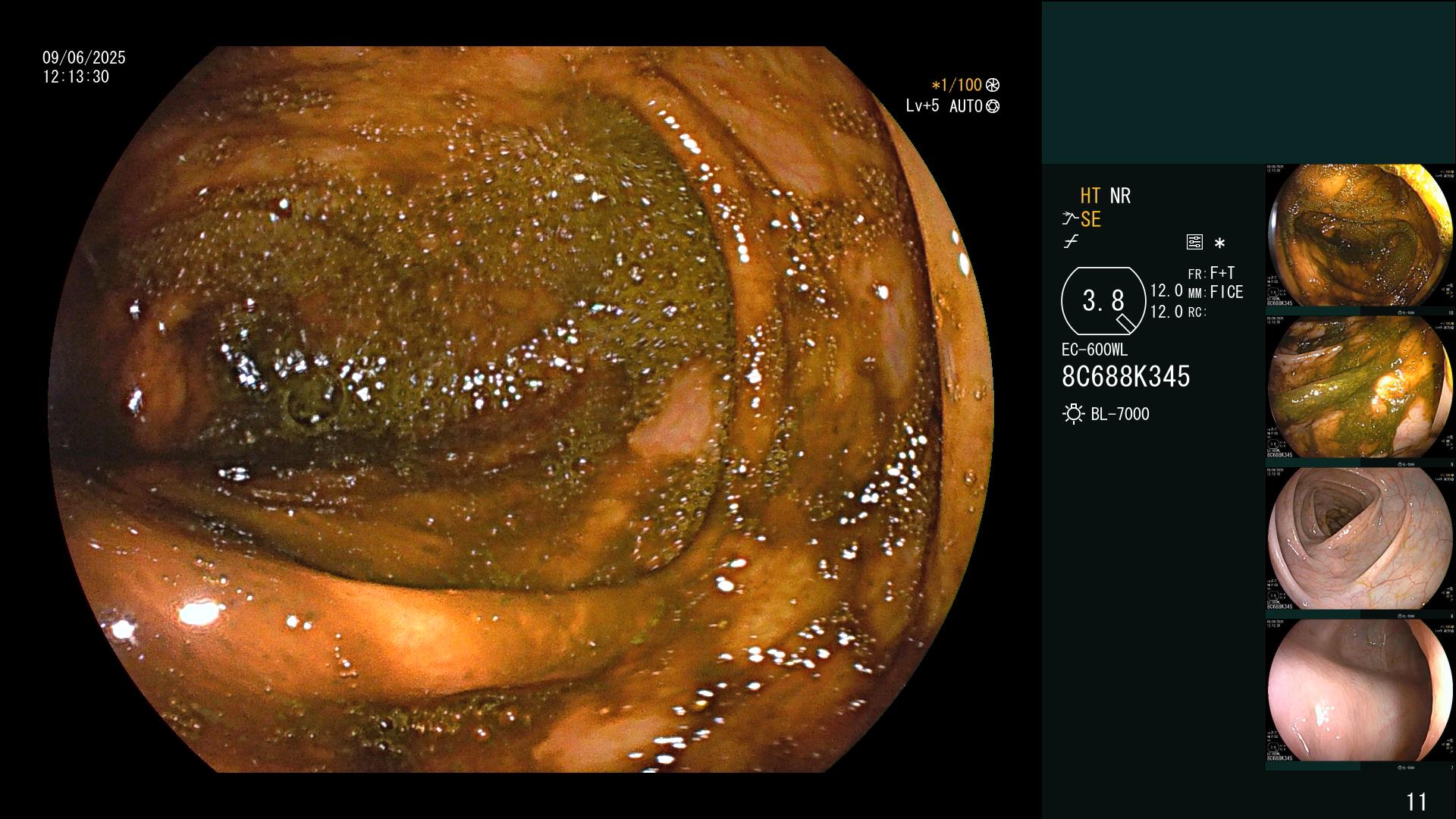Click the 1/100 shutter speed value
The height and width of the screenshot is (819, 1456).
[x=962, y=85]
